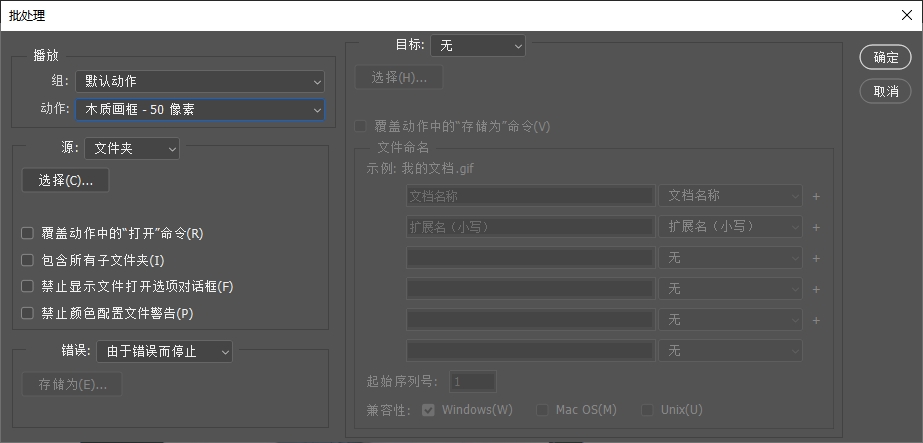This screenshot has height=443, width=923.
Task: Enable 禁止显示文件打开选项对话框(F) checkbox
Action: pos(27,287)
